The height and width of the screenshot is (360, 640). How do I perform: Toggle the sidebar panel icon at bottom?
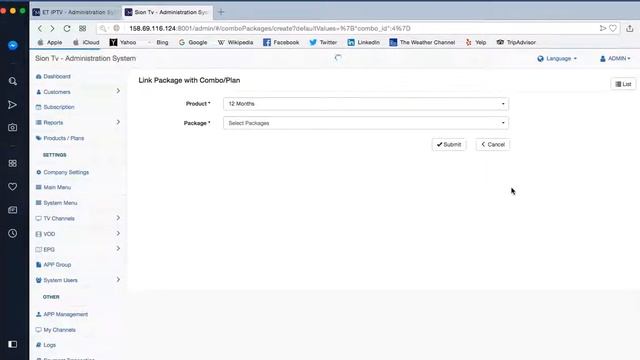pyautogui.click(x=13, y=344)
